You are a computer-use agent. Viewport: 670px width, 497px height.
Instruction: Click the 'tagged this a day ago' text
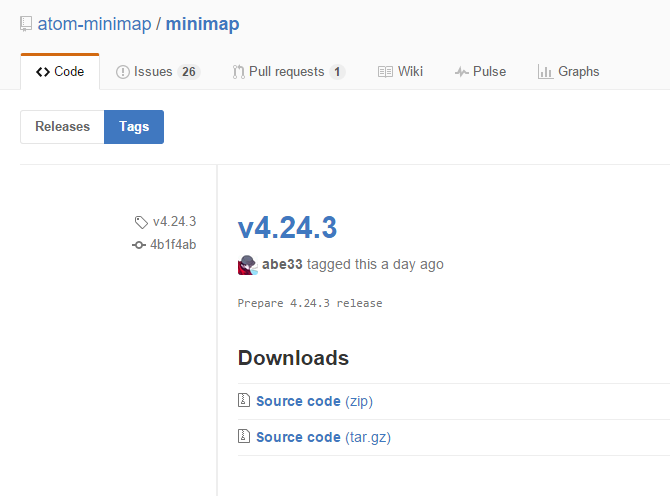point(375,265)
